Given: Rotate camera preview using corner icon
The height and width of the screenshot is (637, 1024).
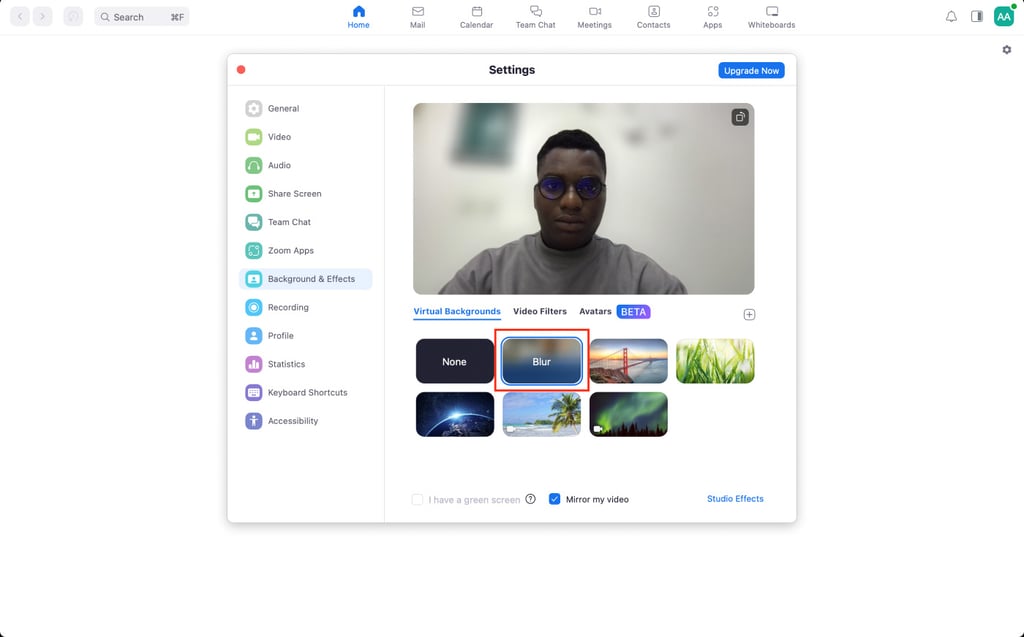Looking at the screenshot, I should tap(739, 118).
